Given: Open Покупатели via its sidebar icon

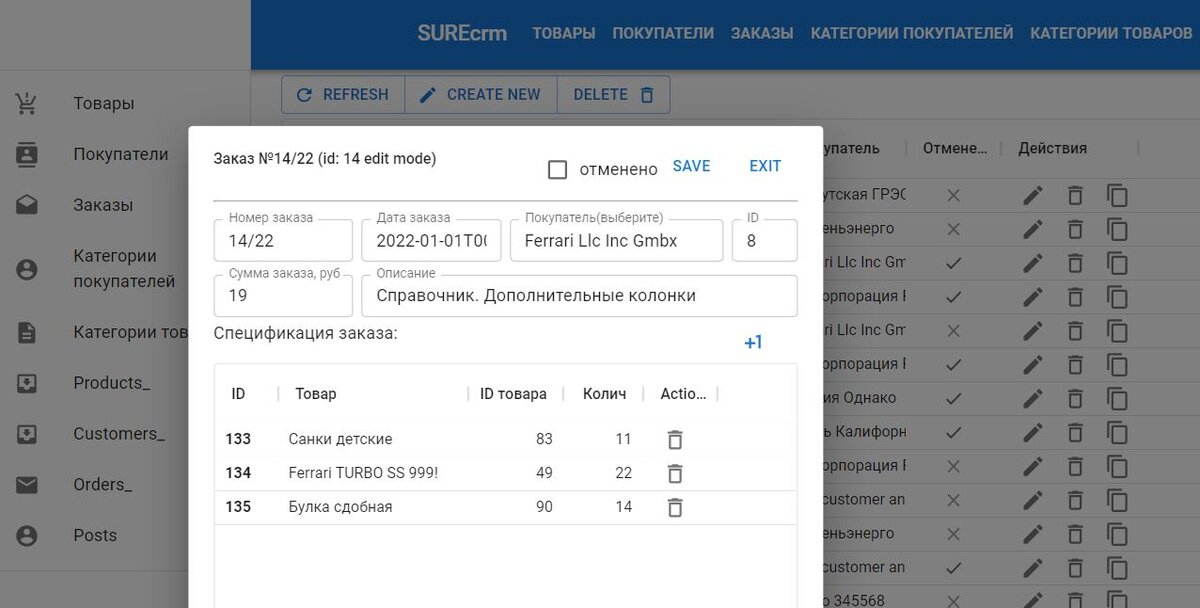Looking at the screenshot, I should click(x=27, y=153).
